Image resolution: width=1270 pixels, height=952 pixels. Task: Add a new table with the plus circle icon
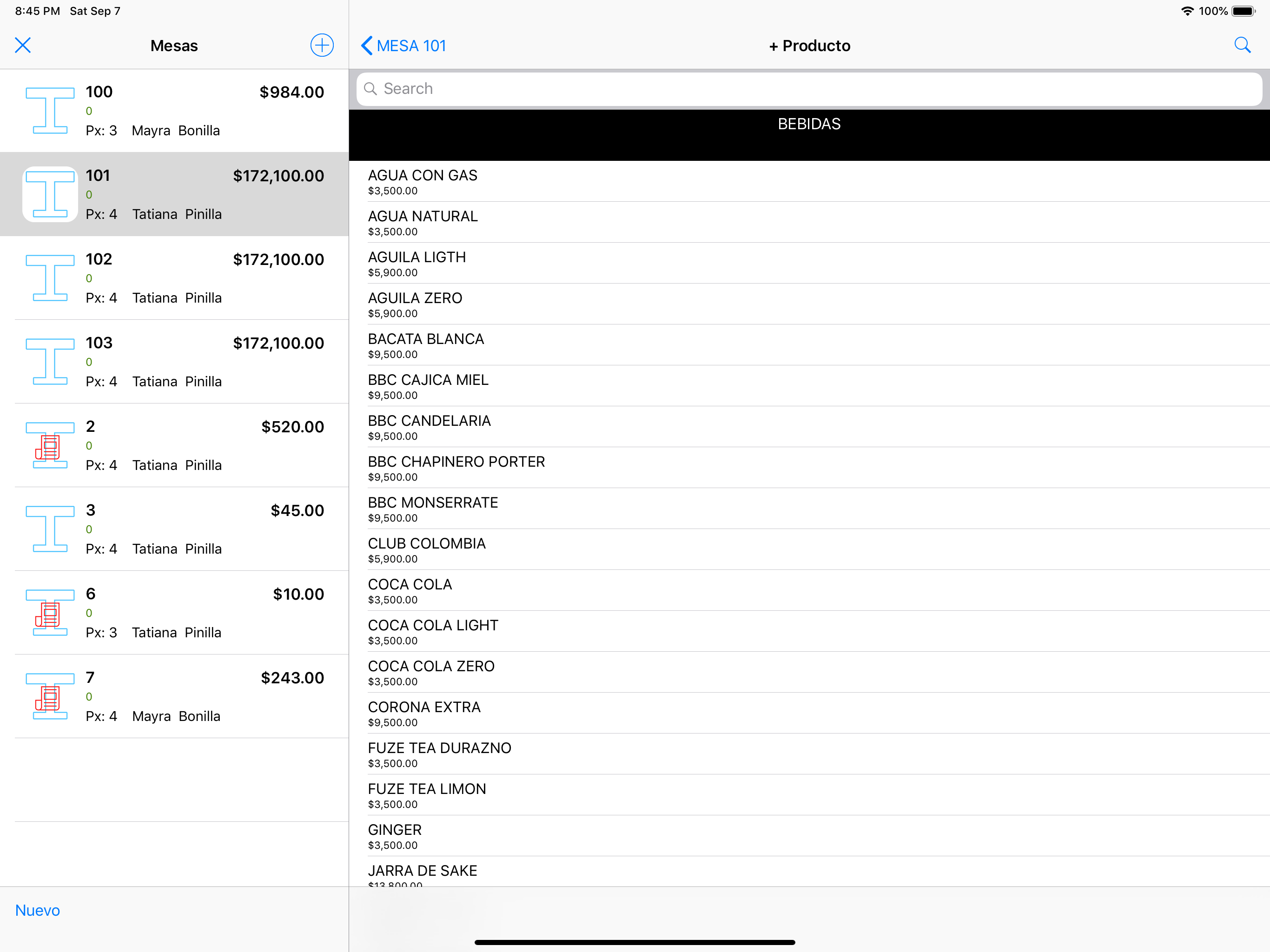(322, 46)
